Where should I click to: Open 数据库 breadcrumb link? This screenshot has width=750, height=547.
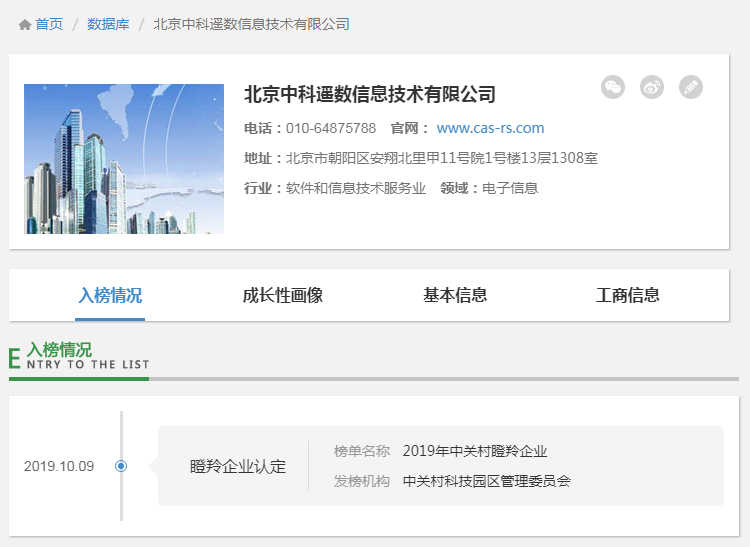[x=108, y=24]
